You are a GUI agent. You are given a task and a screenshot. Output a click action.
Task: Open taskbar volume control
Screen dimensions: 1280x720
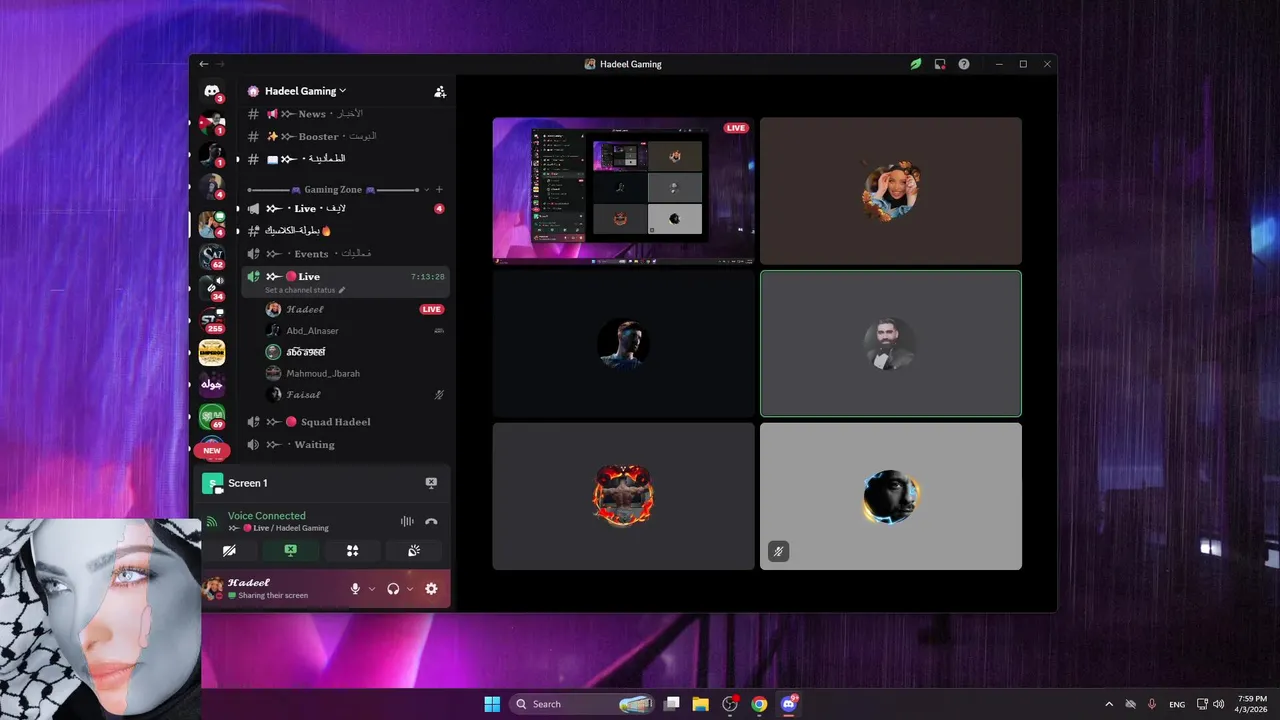(1219, 704)
